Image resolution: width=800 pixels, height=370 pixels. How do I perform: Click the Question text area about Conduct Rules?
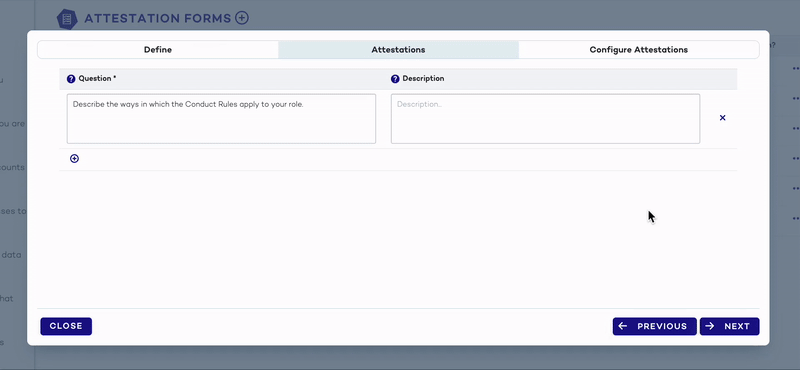[221, 118]
